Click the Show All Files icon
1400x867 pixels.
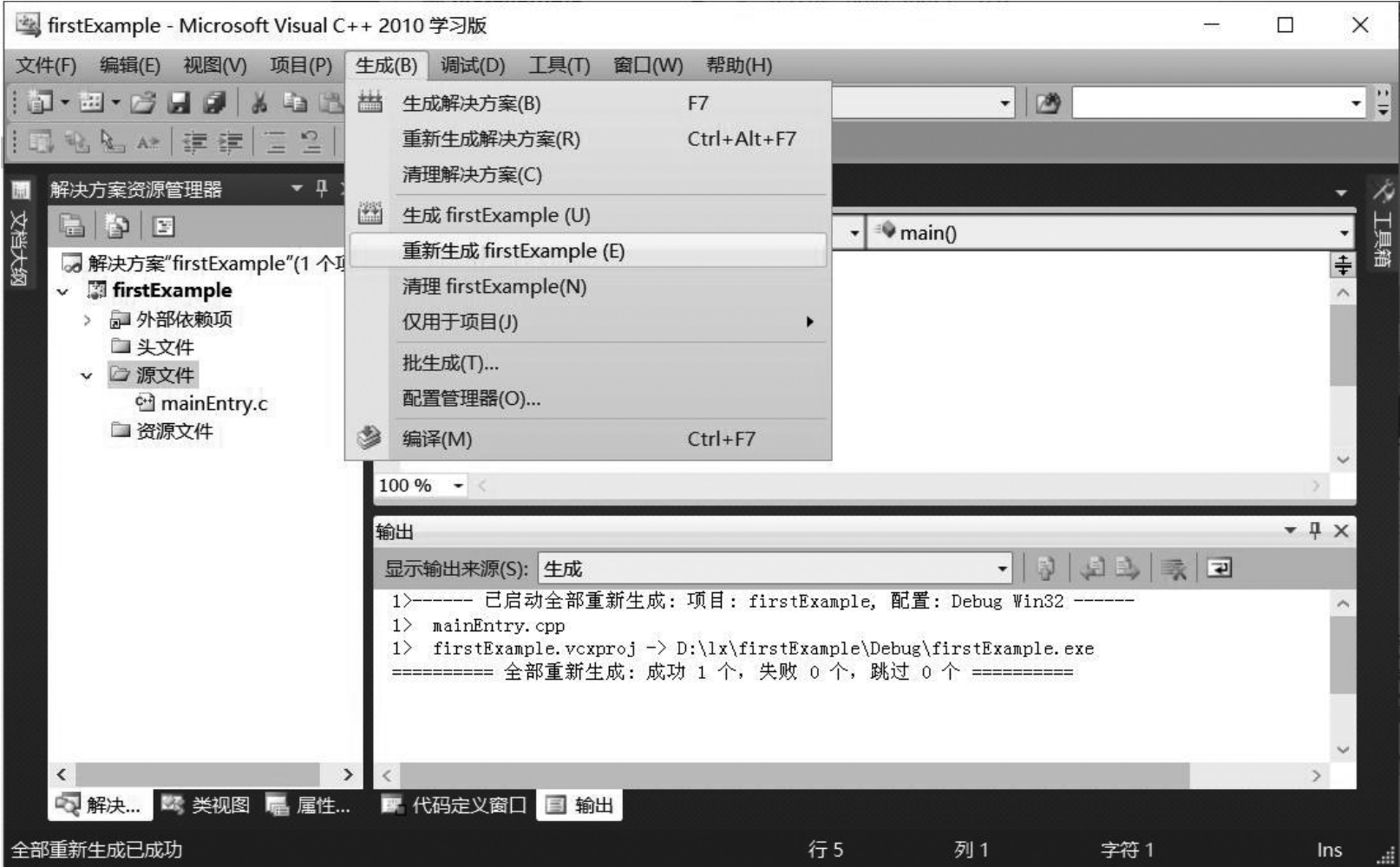pyautogui.click(x=117, y=226)
